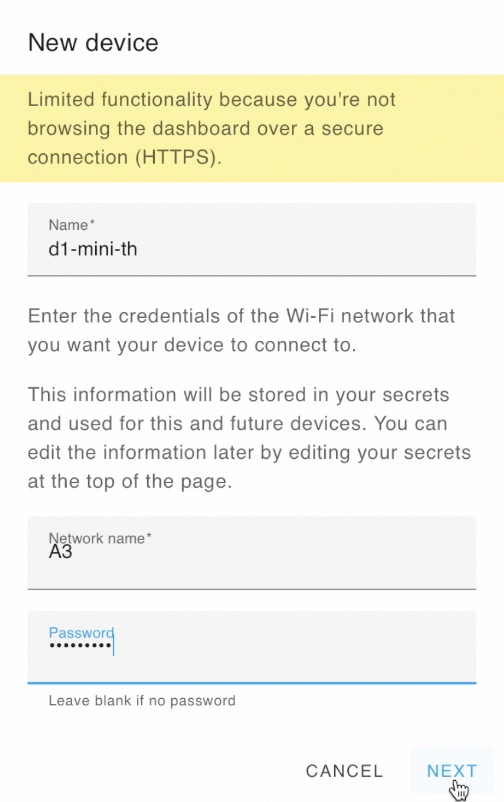
Task: Click the yellow limited functionality warning banner
Action: tap(252, 128)
